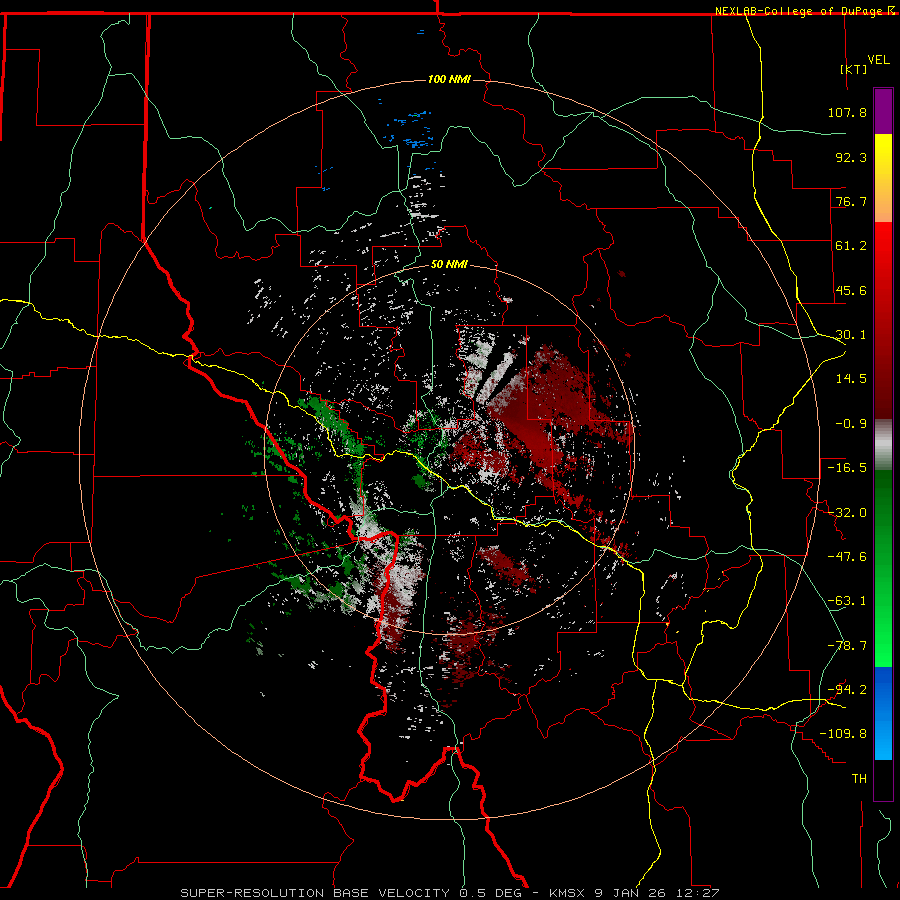Pick the black TH segment of the color bar
This screenshot has height=900, width=900.
coord(883,780)
